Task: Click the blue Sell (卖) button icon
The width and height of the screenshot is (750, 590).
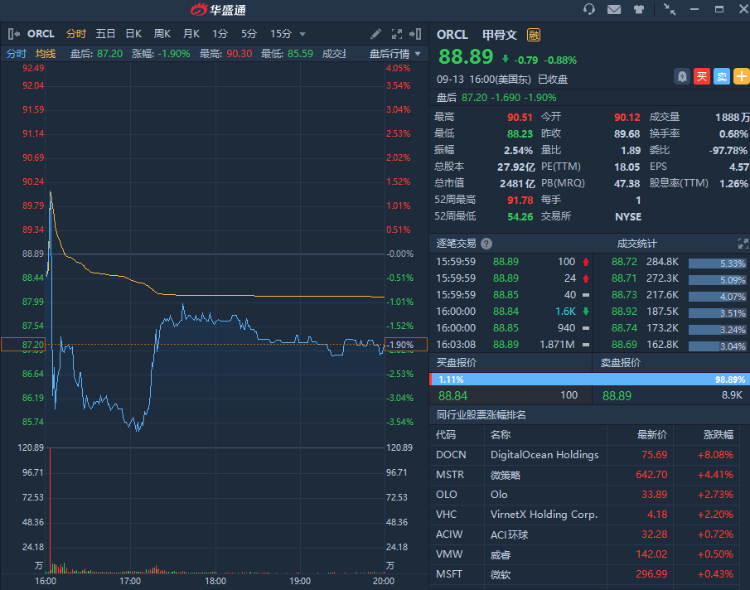Action: point(721,76)
